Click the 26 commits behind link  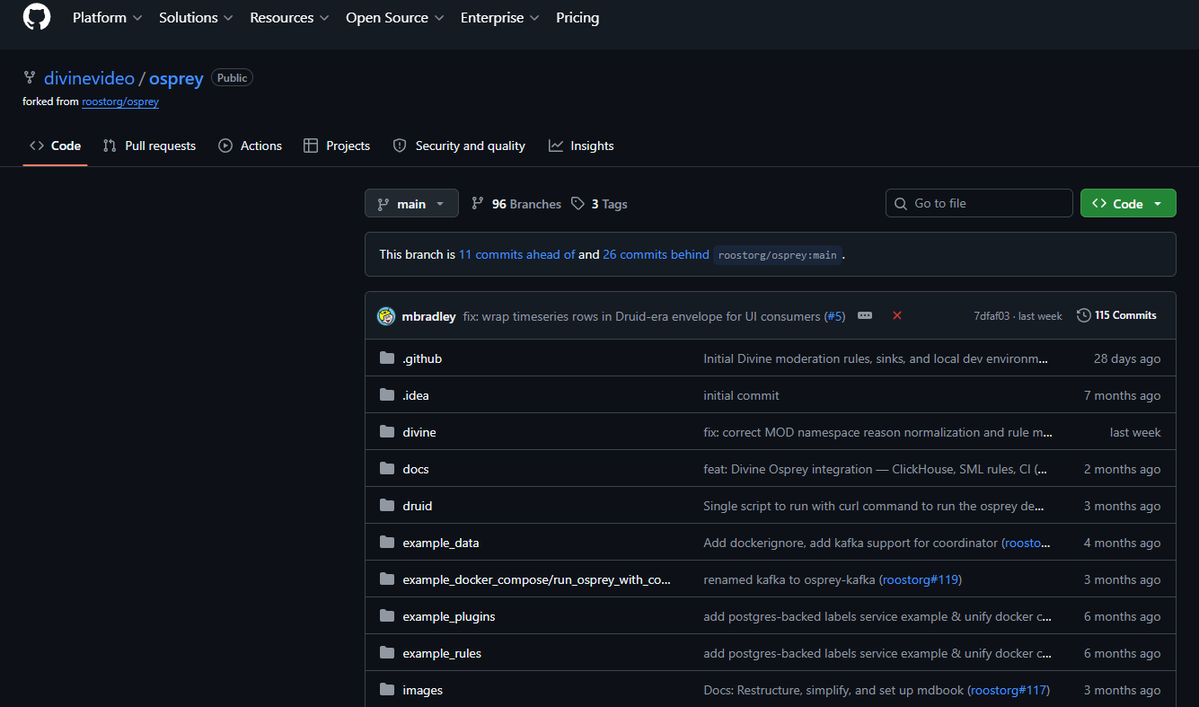tap(656, 255)
